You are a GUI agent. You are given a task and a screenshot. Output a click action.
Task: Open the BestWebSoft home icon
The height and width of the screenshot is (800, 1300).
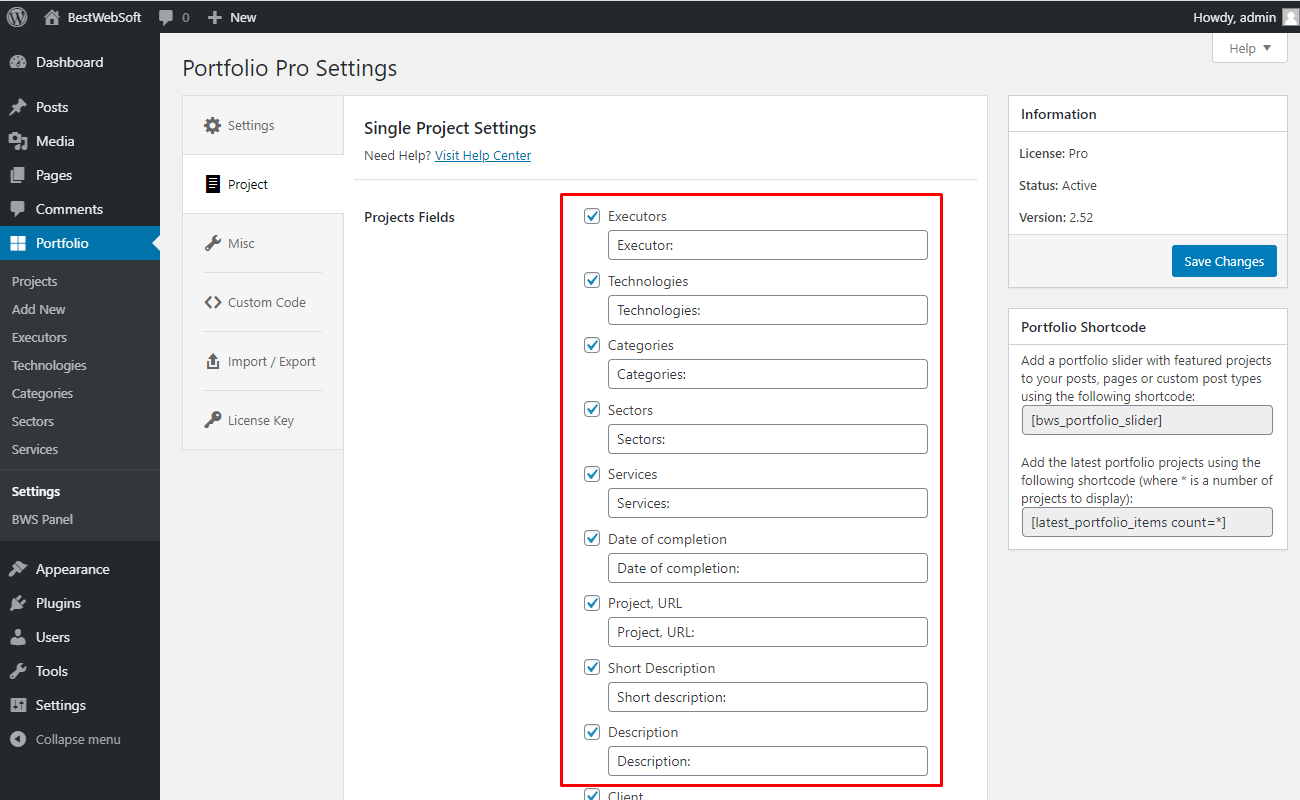[x=52, y=17]
